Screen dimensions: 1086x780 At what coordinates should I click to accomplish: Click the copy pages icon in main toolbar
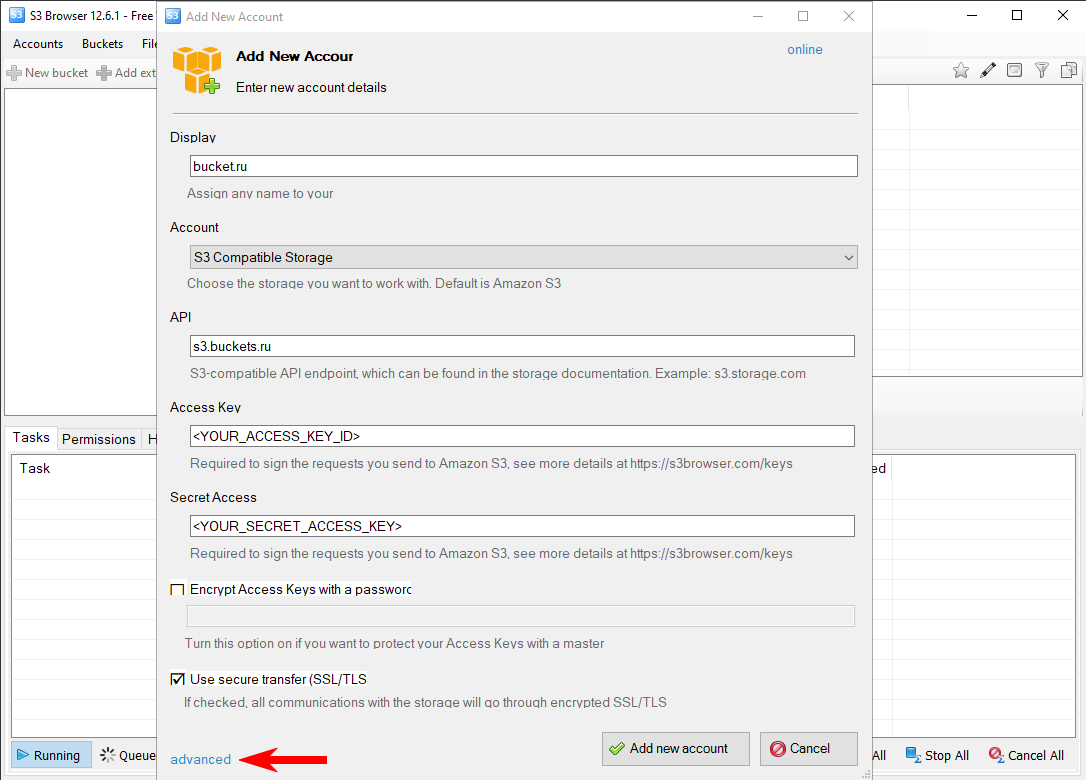click(x=1069, y=70)
